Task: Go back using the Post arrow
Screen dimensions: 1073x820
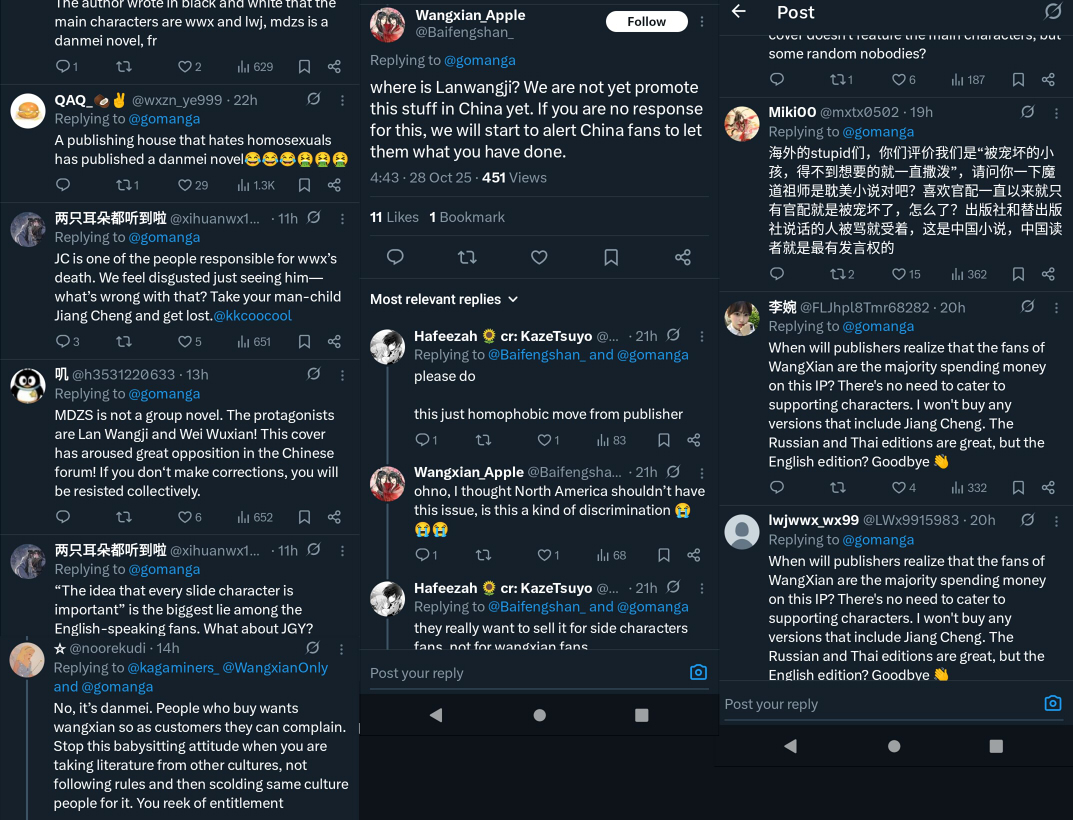Action: 738,11
